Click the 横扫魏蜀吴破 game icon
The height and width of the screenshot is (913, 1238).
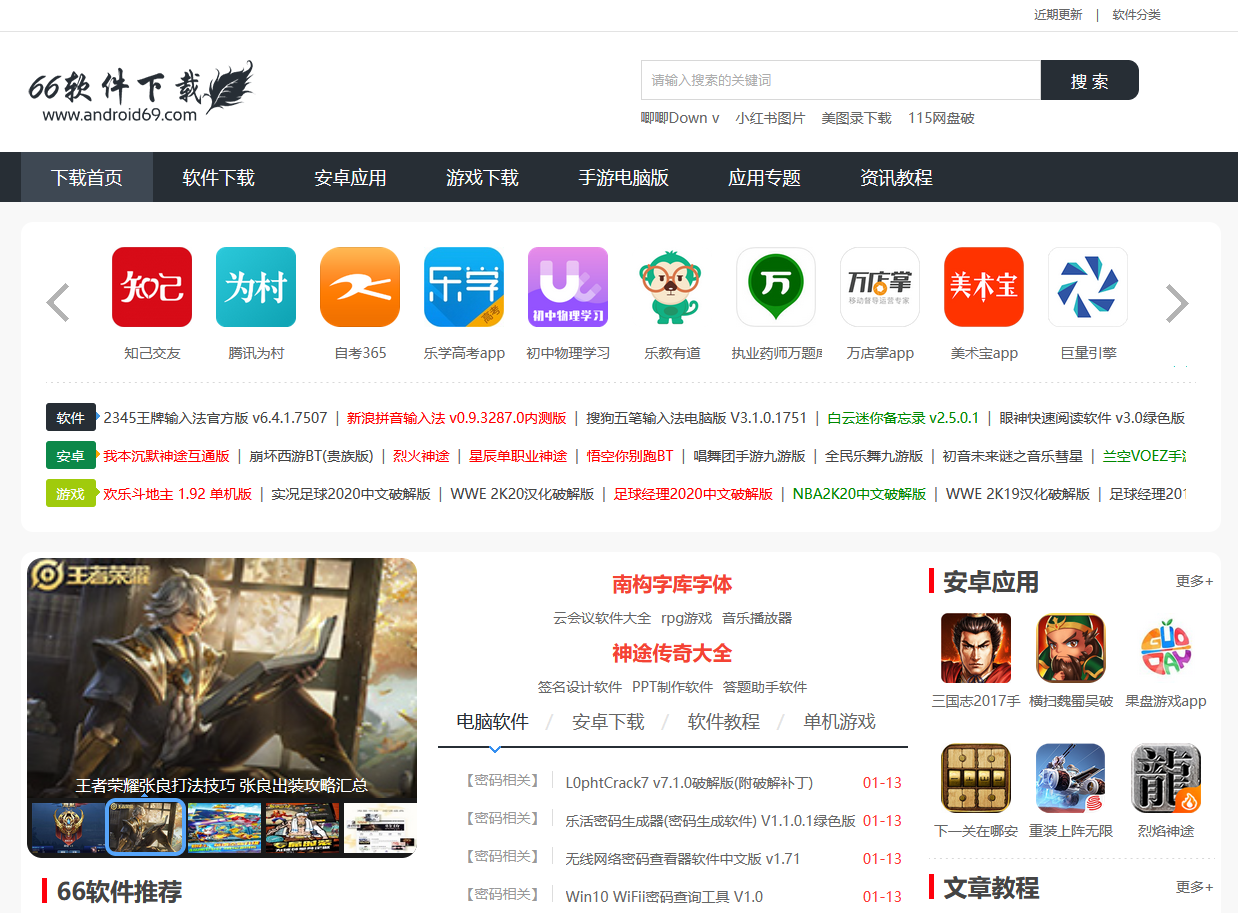click(1071, 648)
